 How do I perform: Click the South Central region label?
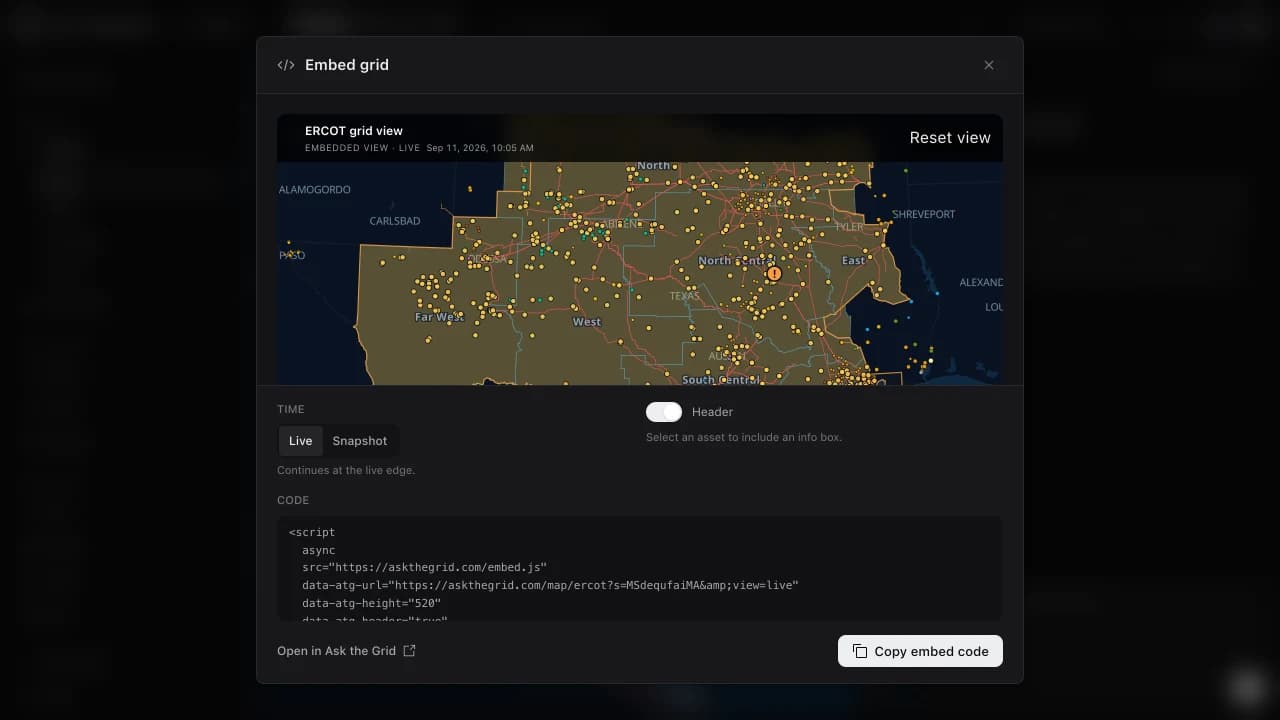click(x=722, y=380)
